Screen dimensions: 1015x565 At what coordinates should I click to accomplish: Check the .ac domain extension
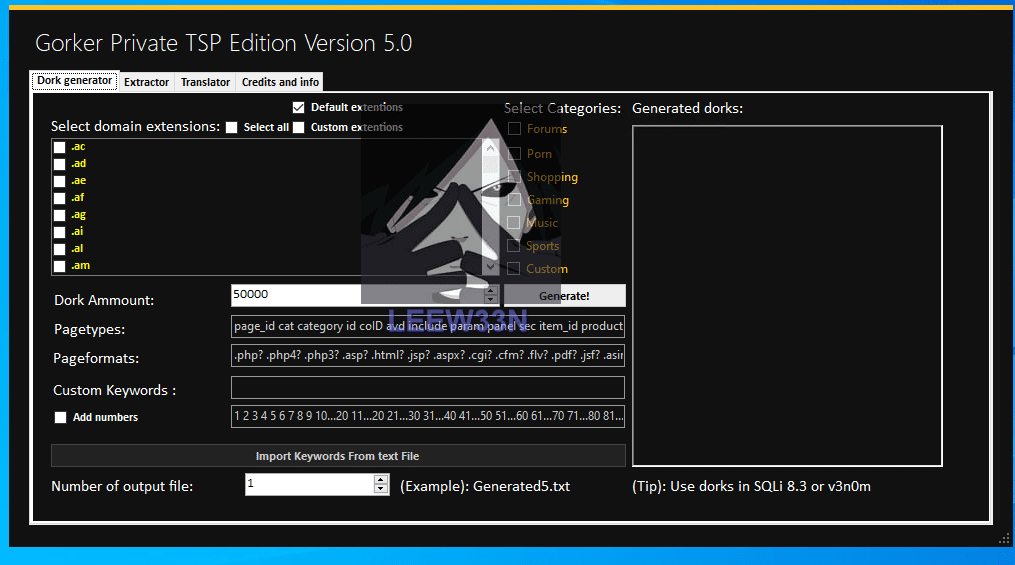(x=60, y=147)
